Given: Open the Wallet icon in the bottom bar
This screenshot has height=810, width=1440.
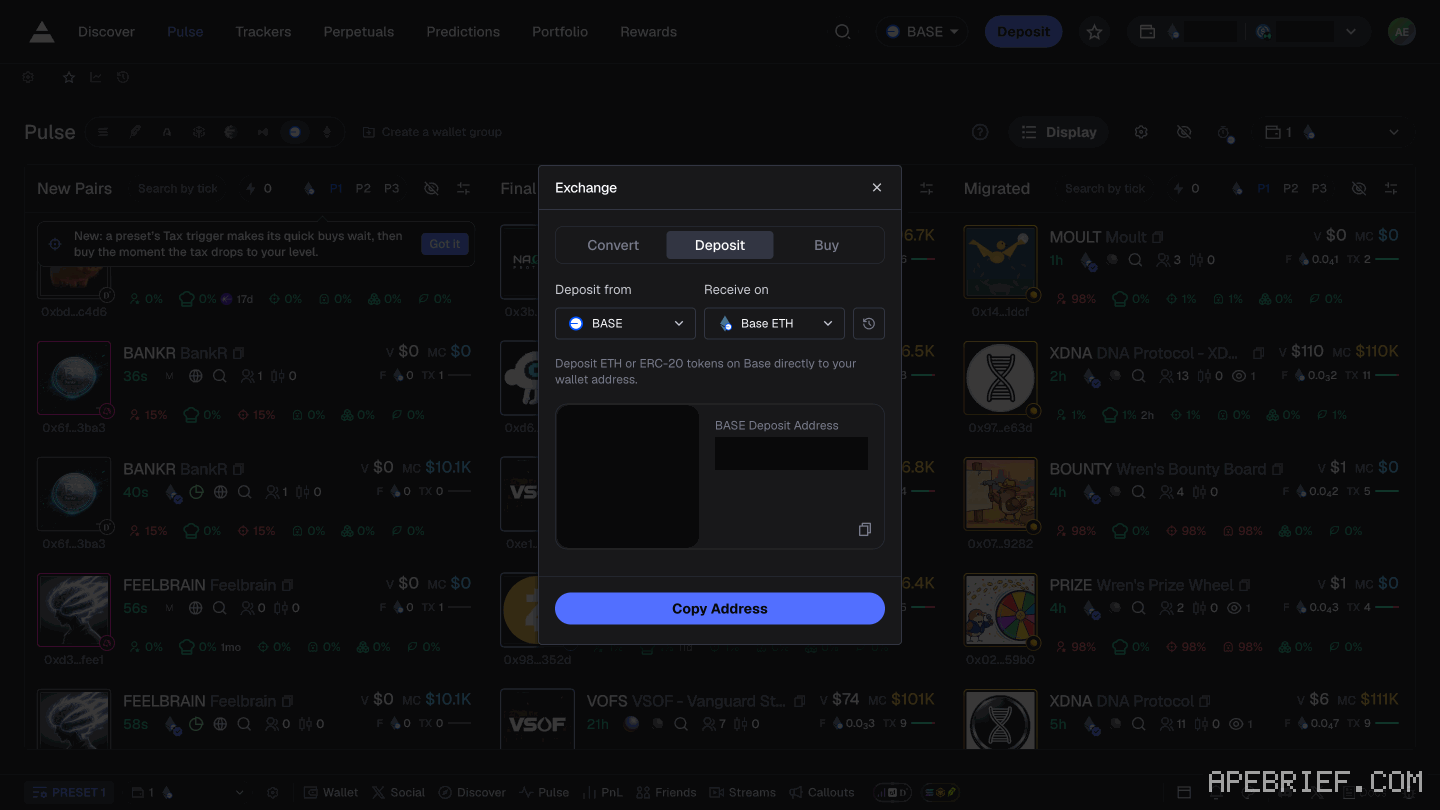Looking at the screenshot, I should pyautogui.click(x=331, y=792).
